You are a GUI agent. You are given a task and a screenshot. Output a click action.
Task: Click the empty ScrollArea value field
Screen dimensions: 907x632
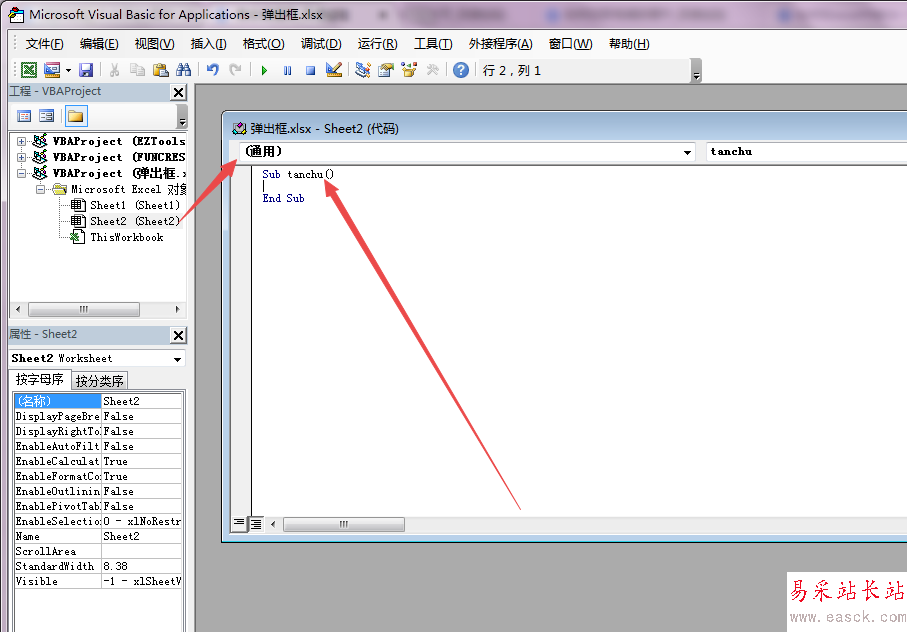click(x=142, y=552)
